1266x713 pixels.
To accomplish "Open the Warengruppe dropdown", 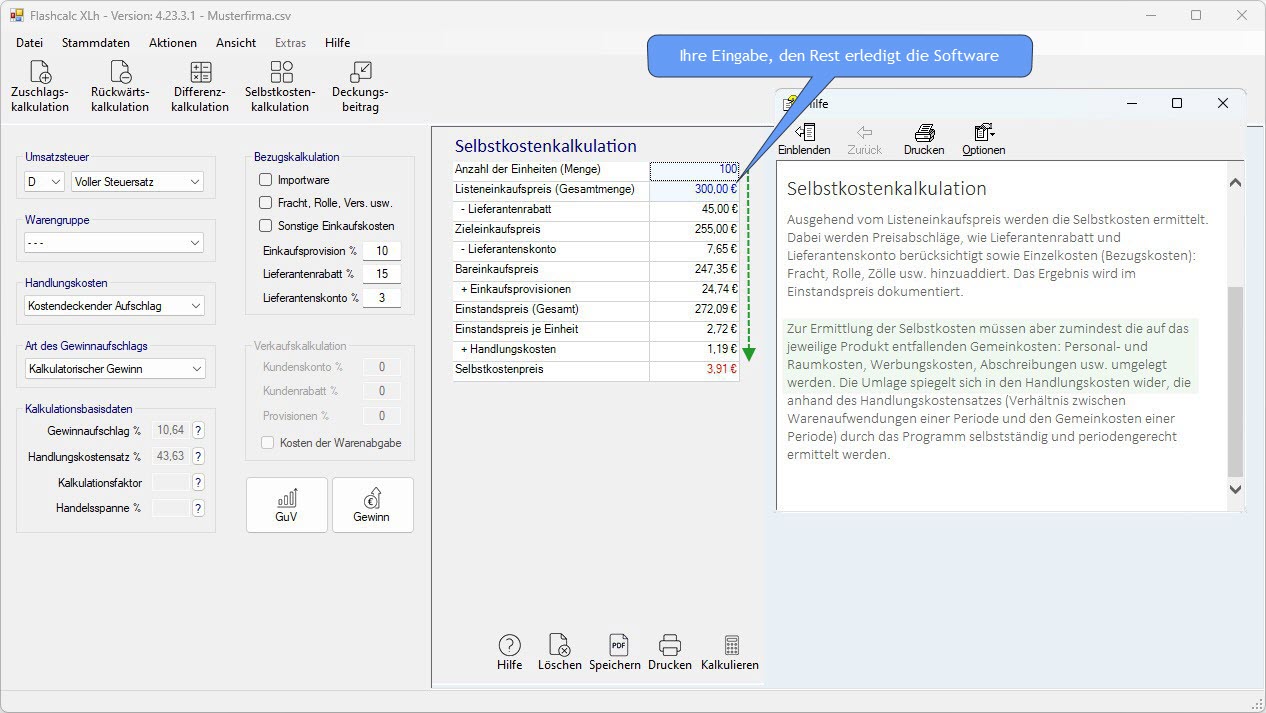I will pyautogui.click(x=114, y=243).
